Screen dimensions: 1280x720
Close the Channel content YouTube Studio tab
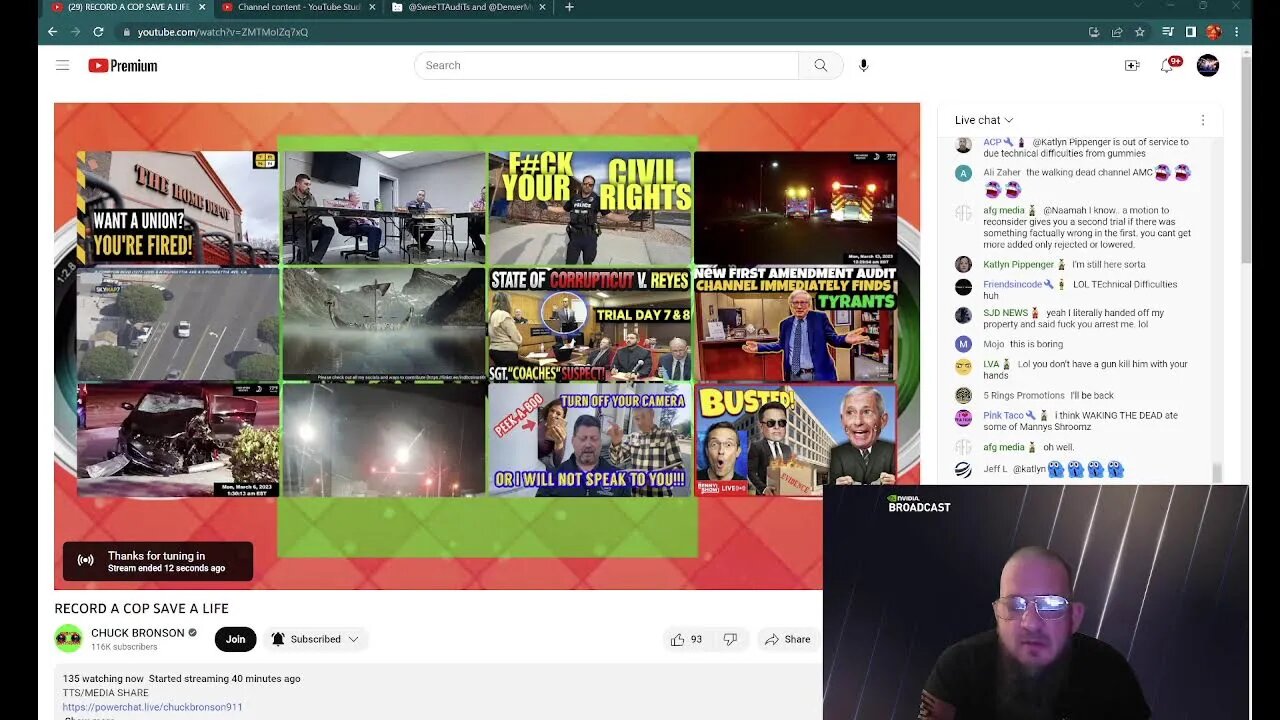(372, 7)
